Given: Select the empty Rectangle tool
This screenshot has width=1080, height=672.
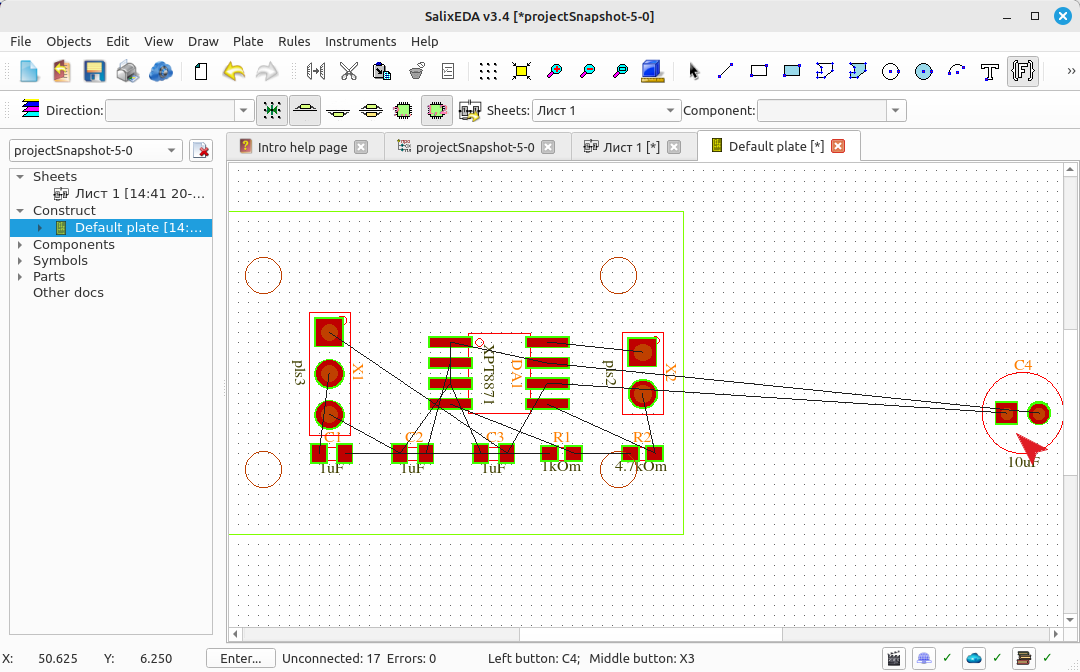Looking at the screenshot, I should (758, 71).
